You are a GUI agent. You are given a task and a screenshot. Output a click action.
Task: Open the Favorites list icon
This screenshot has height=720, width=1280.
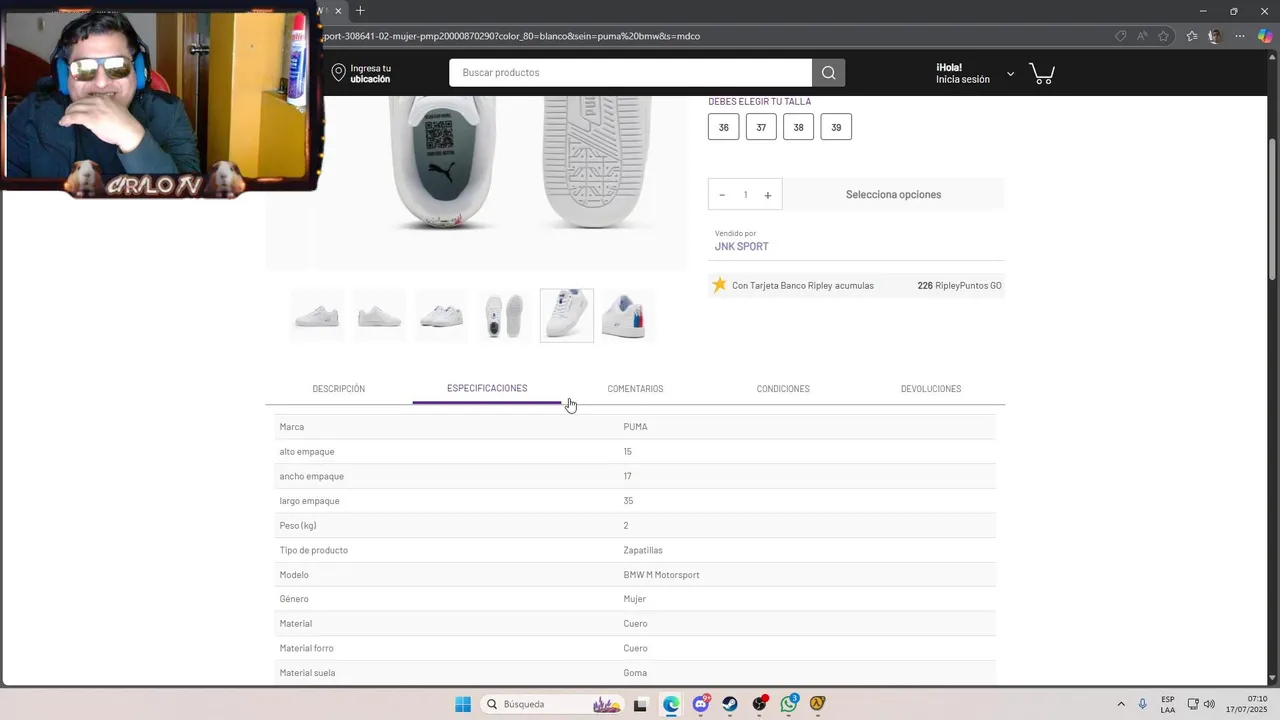[x=1192, y=36]
